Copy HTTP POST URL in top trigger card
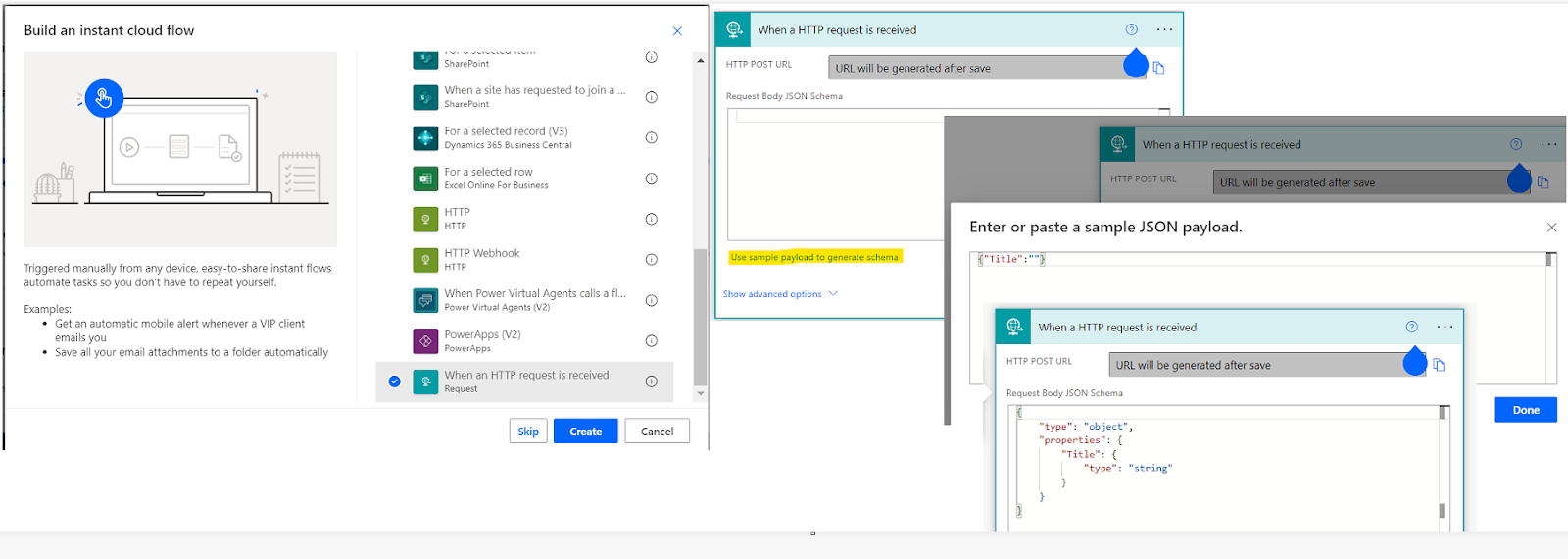Viewport: 1568px width, 559px height. coord(1158,68)
